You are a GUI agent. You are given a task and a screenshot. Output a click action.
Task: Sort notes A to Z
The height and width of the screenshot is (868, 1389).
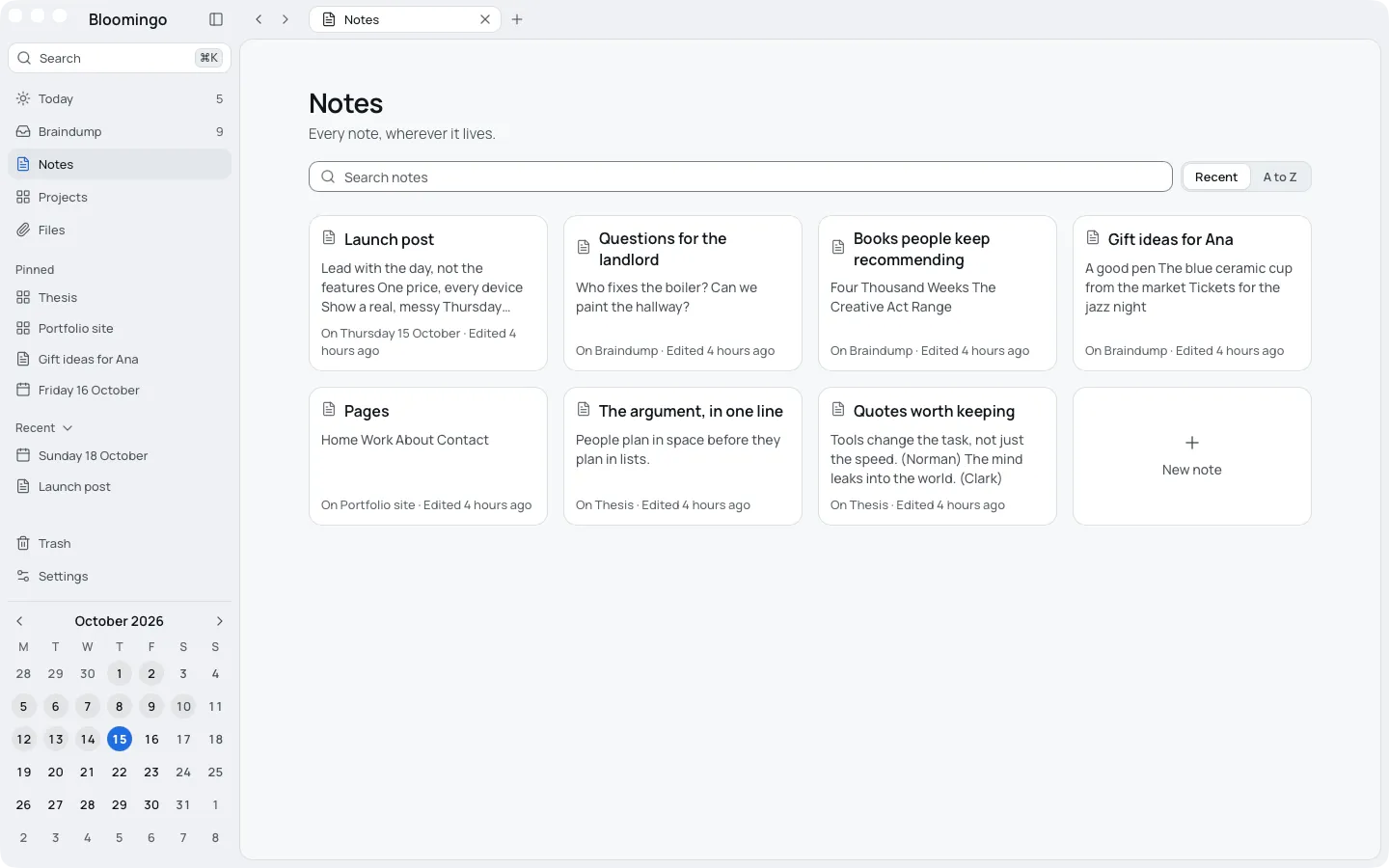coord(1280,176)
